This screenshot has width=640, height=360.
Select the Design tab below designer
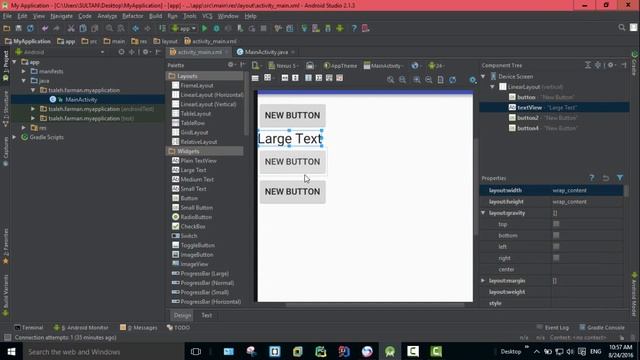pyautogui.click(x=182, y=315)
